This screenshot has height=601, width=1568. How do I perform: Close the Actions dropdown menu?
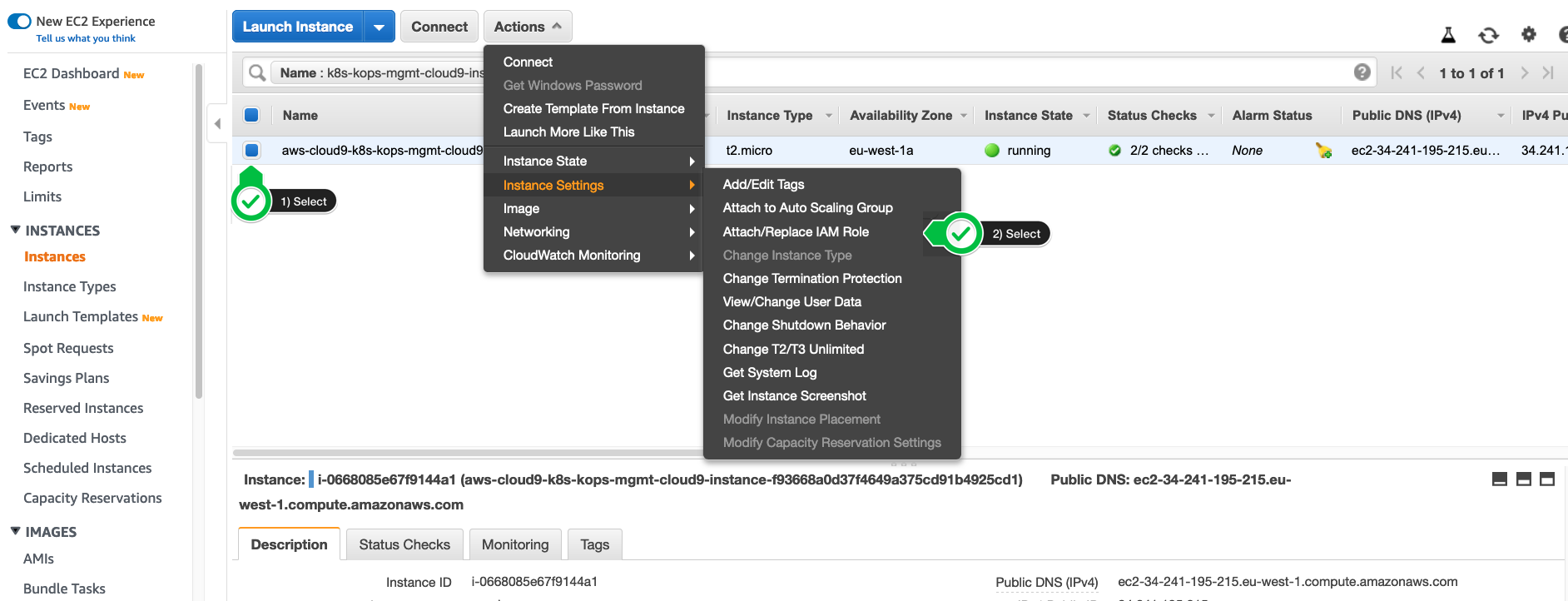(x=528, y=27)
